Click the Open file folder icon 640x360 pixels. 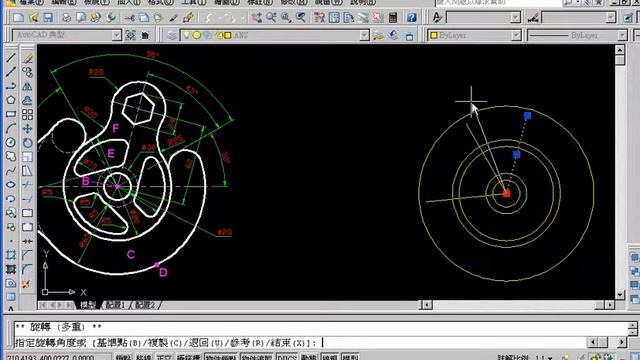point(34,18)
